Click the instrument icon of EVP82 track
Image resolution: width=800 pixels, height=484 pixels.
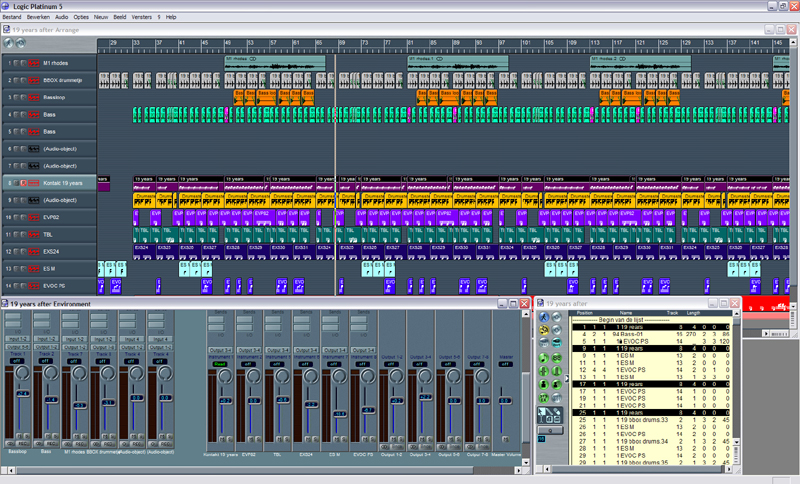pyautogui.click(x=34, y=217)
